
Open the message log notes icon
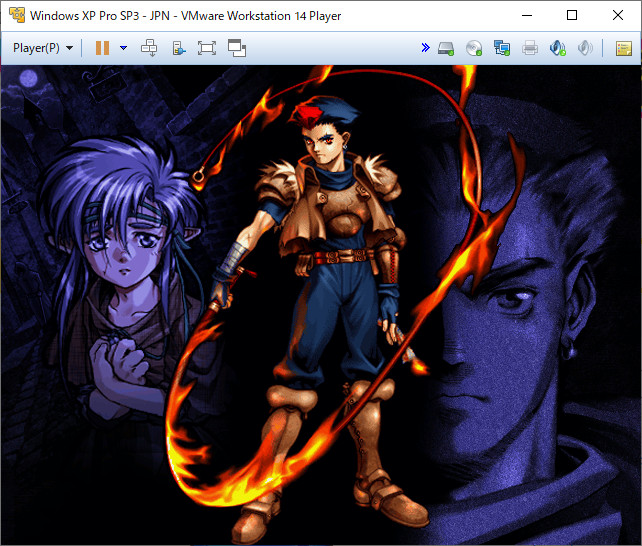624,48
